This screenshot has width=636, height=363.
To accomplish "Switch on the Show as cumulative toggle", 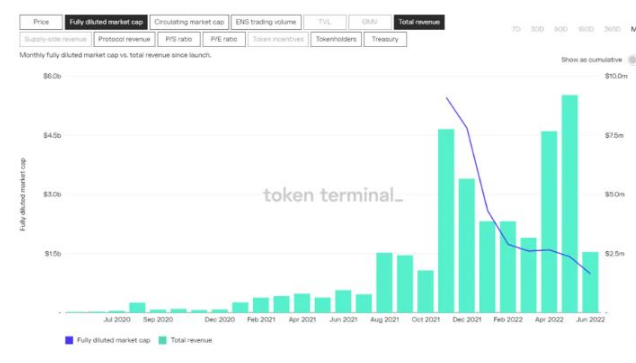I will coord(632,60).
